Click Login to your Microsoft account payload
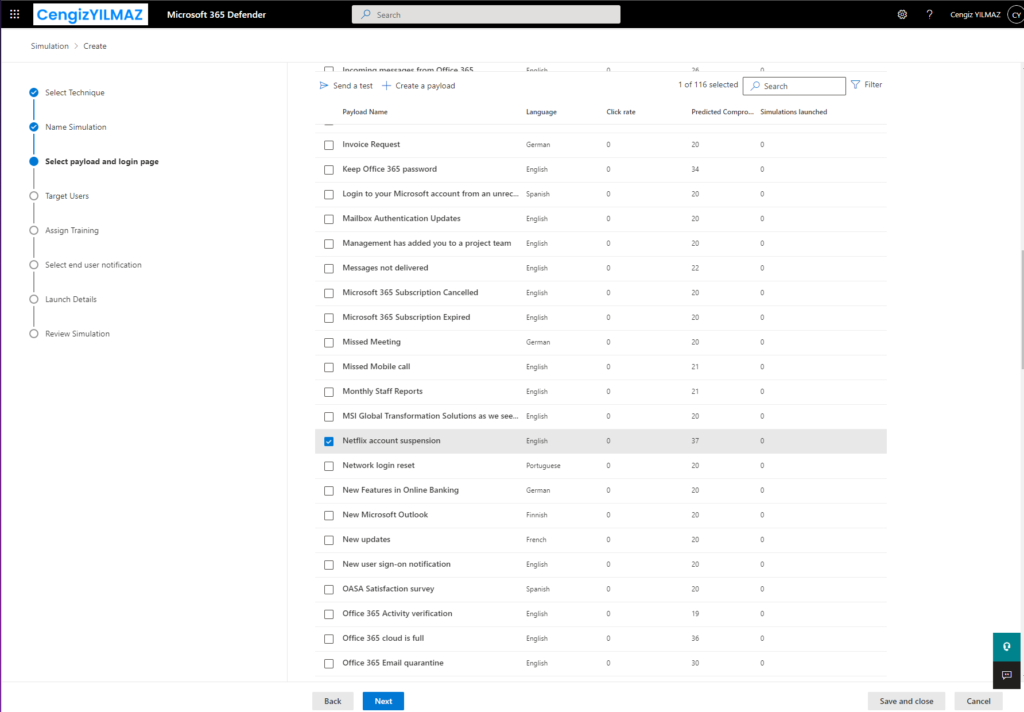Image resolution: width=1024 pixels, height=712 pixels. [x=430, y=194]
